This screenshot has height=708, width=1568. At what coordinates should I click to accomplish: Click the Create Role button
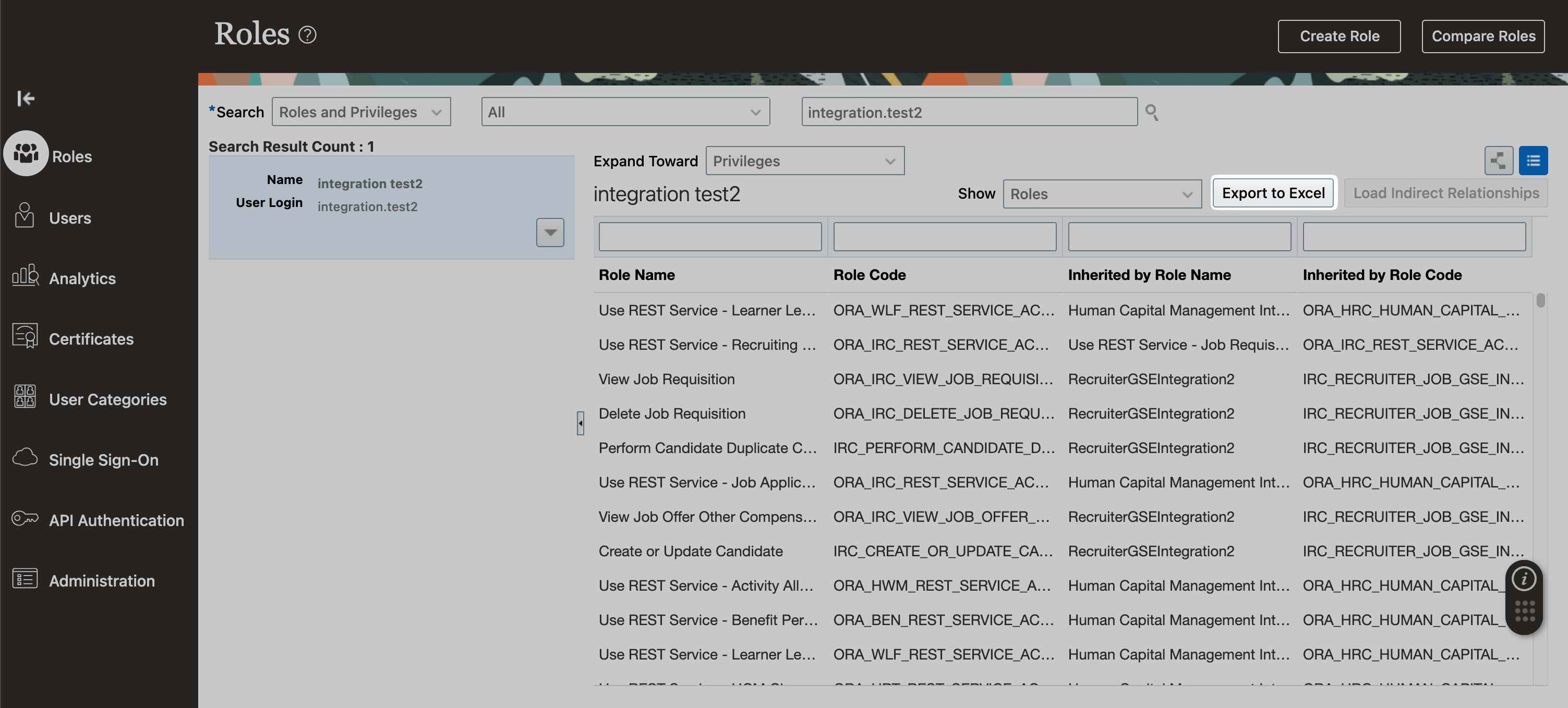point(1338,36)
